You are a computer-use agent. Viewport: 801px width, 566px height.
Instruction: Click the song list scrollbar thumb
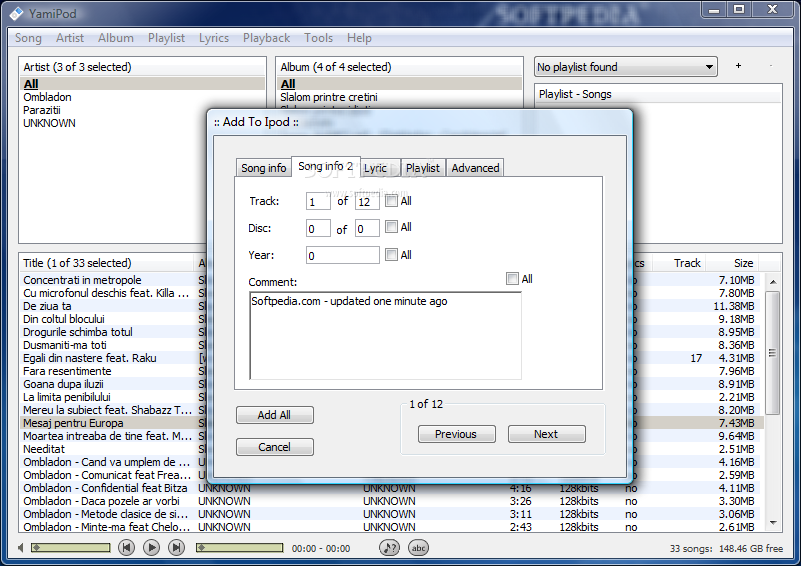coord(773,352)
